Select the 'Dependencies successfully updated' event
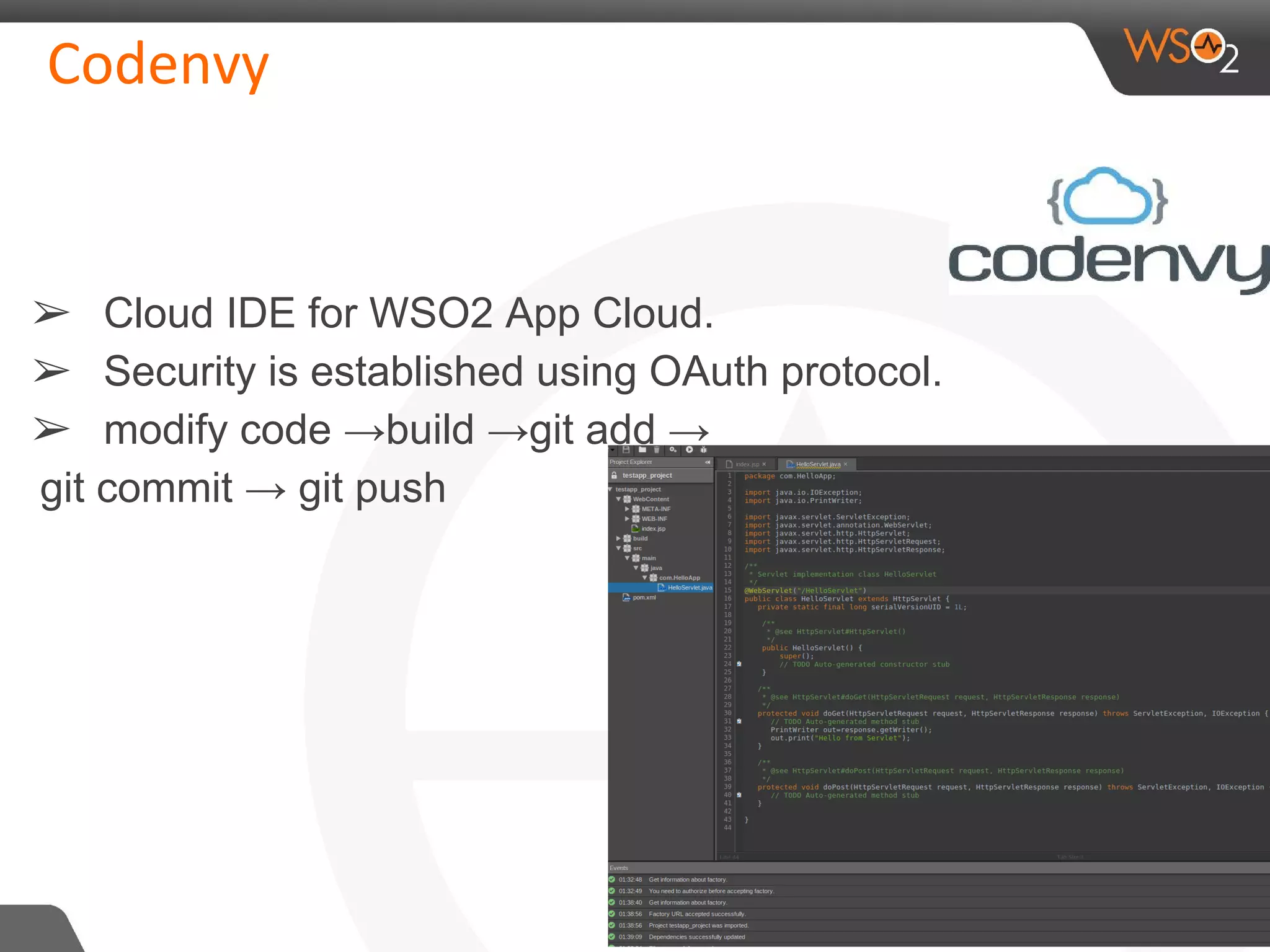1270x952 pixels. [939, 937]
